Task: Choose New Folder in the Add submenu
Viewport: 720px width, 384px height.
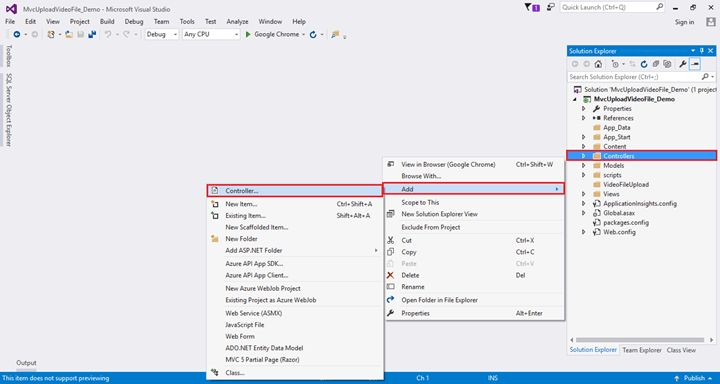Action: (294, 239)
